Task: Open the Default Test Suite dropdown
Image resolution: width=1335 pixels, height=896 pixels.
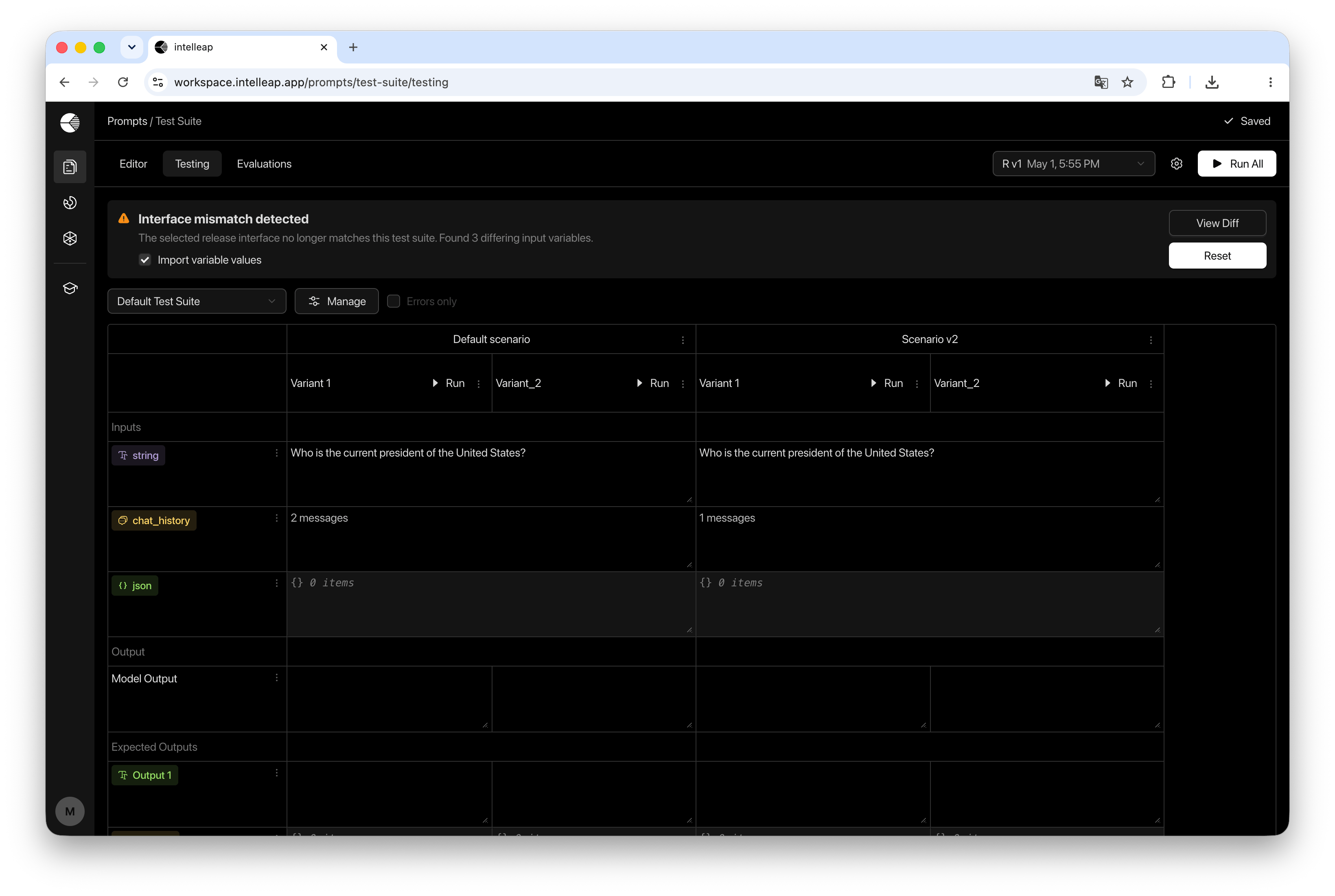Action: (197, 301)
